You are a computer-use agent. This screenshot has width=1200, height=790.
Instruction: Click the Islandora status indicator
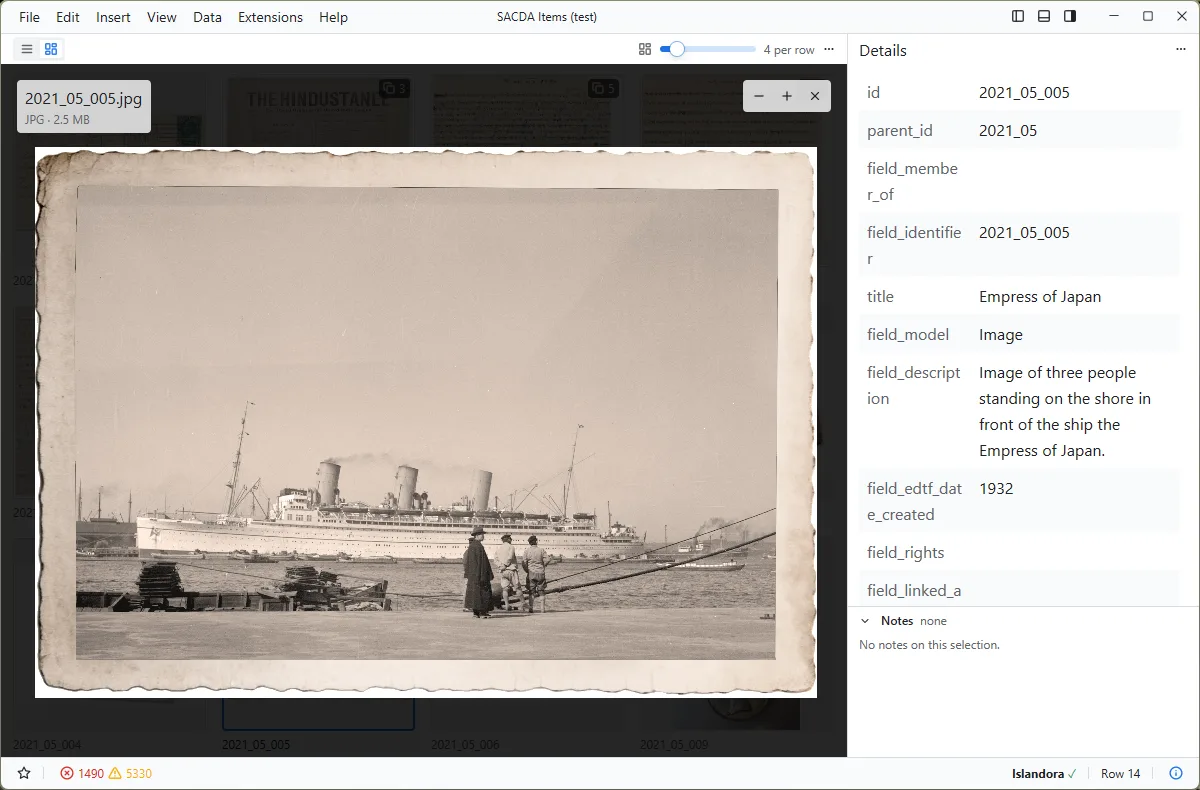tap(1045, 773)
